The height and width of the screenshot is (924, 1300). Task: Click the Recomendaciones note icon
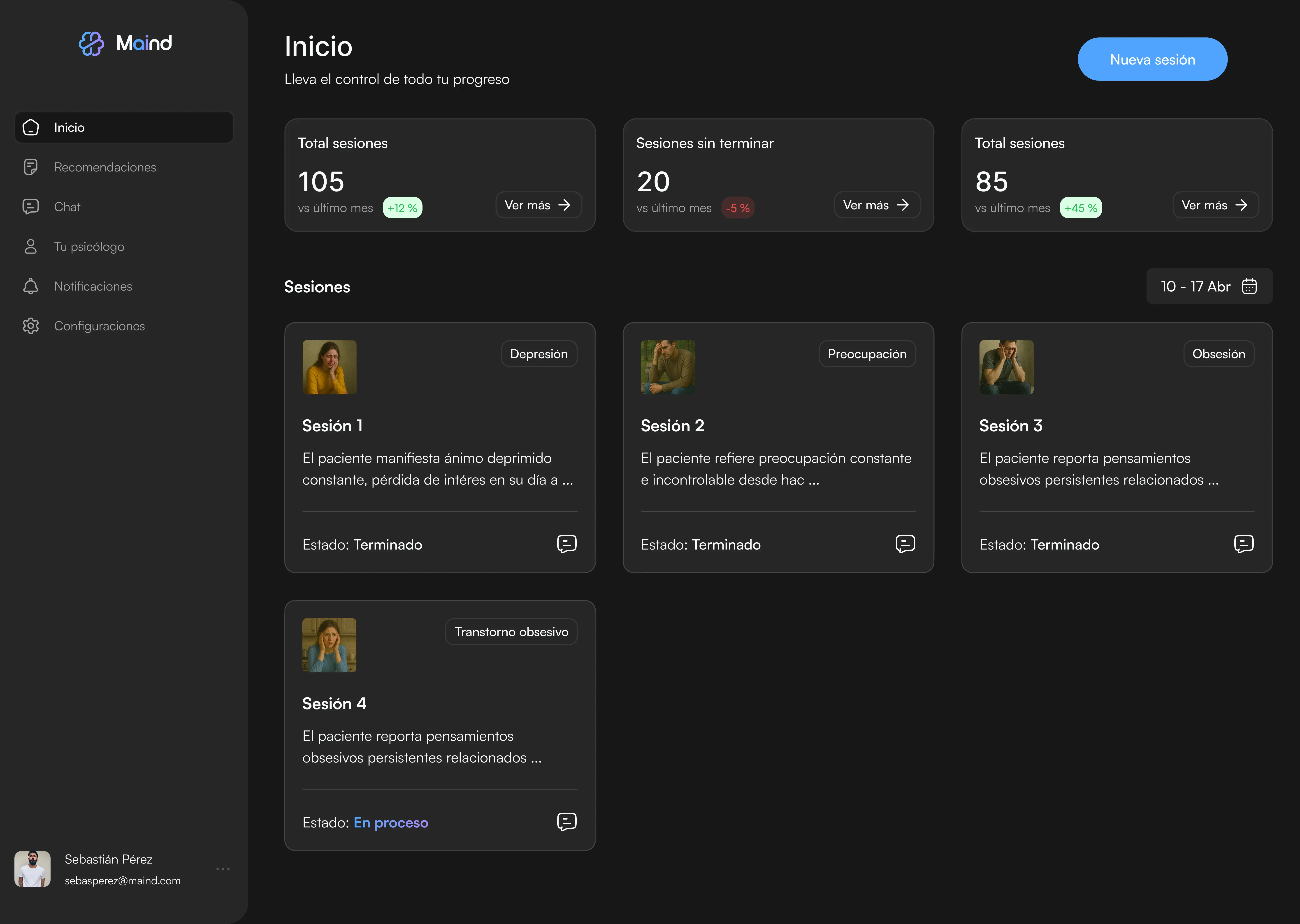(31, 167)
